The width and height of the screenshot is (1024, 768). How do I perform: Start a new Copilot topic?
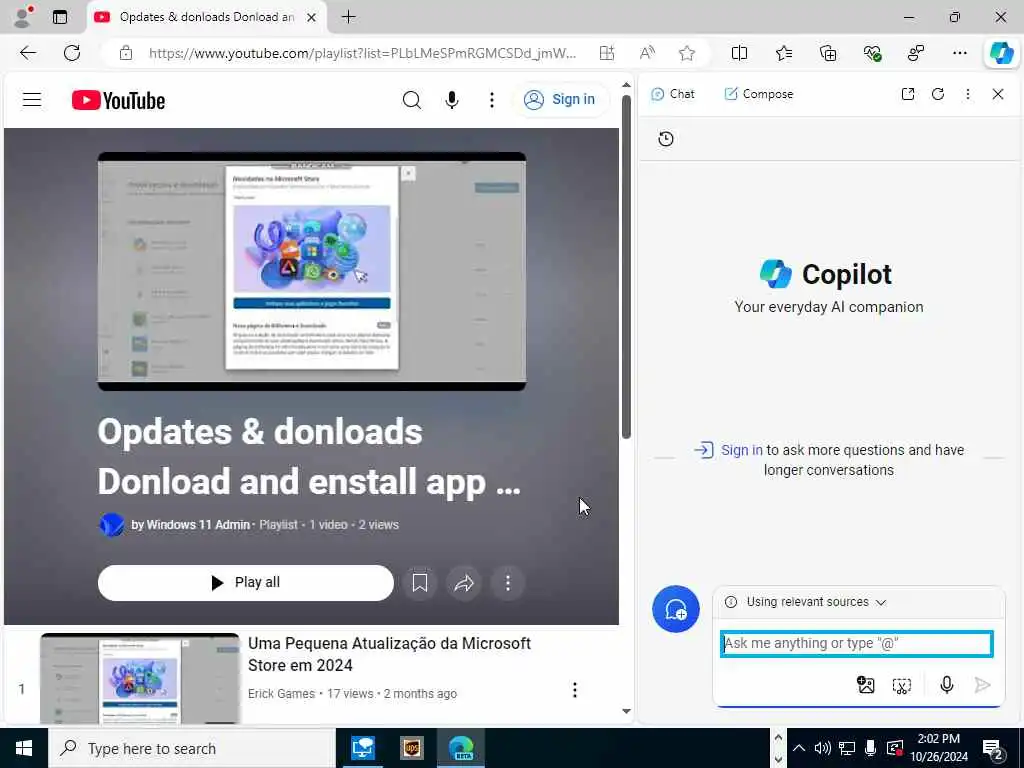coord(676,609)
